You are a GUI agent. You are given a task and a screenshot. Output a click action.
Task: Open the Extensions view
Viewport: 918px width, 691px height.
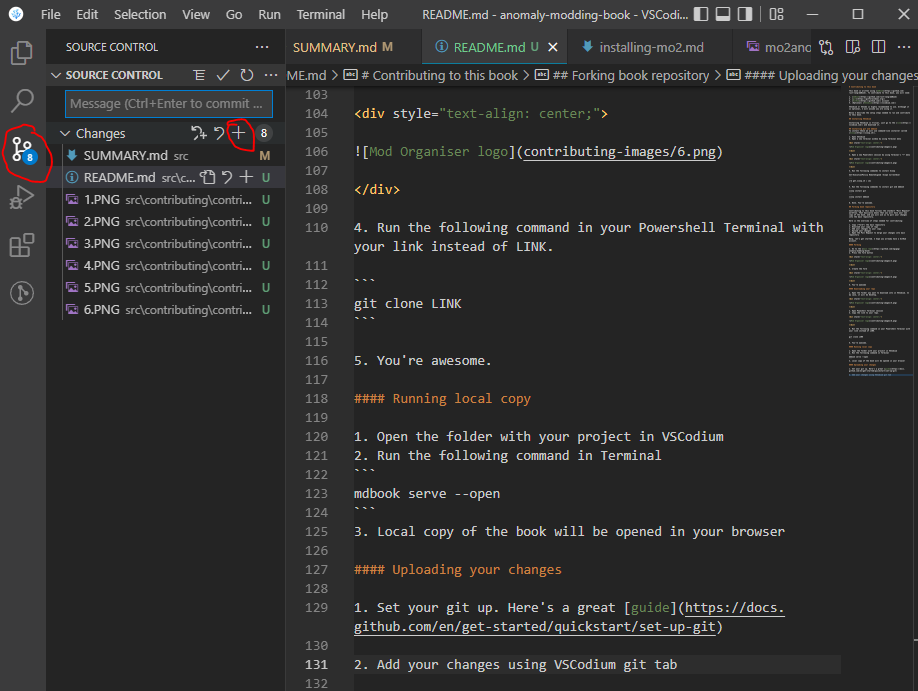pyautogui.click(x=22, y=245)
